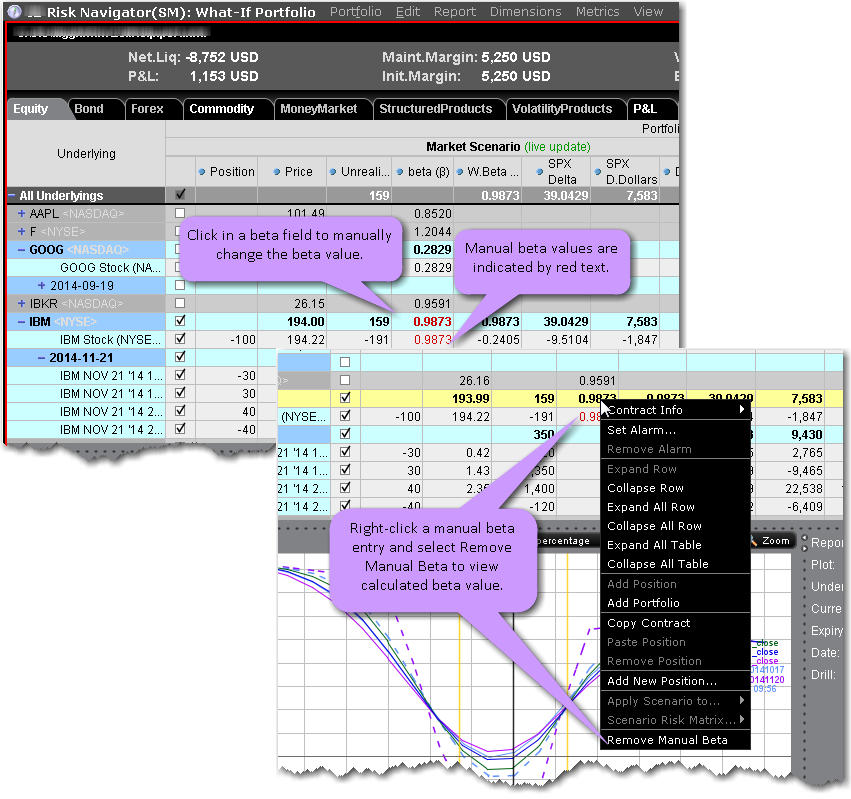Collapse the 2014-11-21 expiry group
Viewport: 851px width, 799px height.
(x=41, y=357)
